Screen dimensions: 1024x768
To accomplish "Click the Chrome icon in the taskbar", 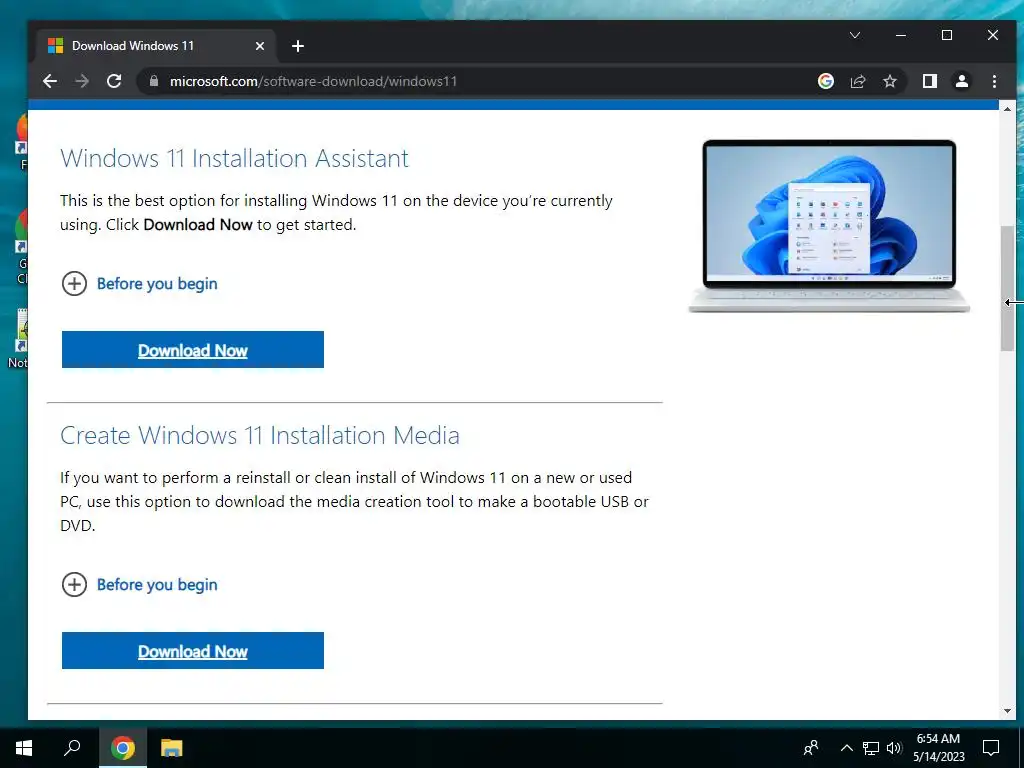I will pos(123,748).
